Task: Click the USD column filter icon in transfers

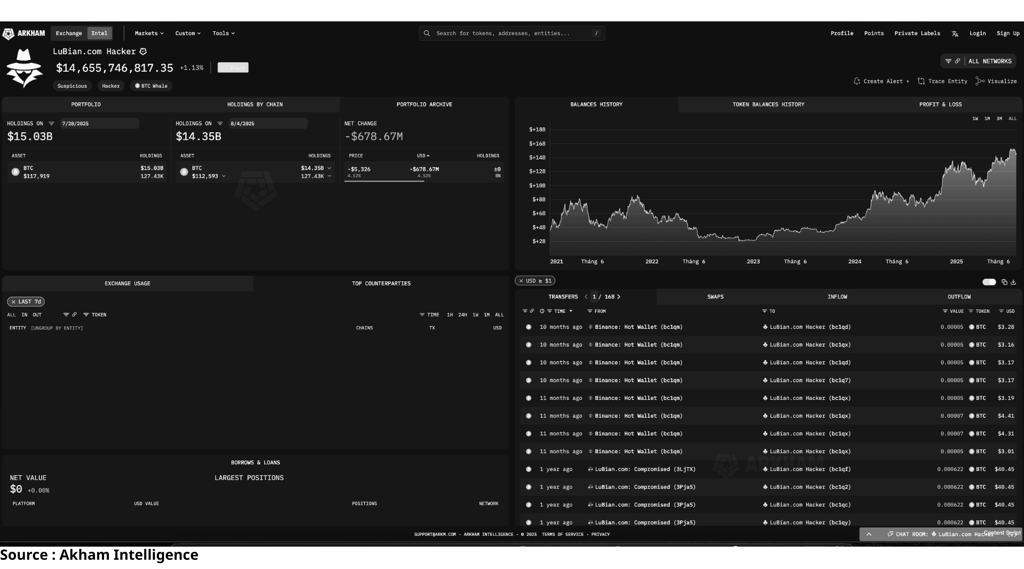Action: (1001, 312)
